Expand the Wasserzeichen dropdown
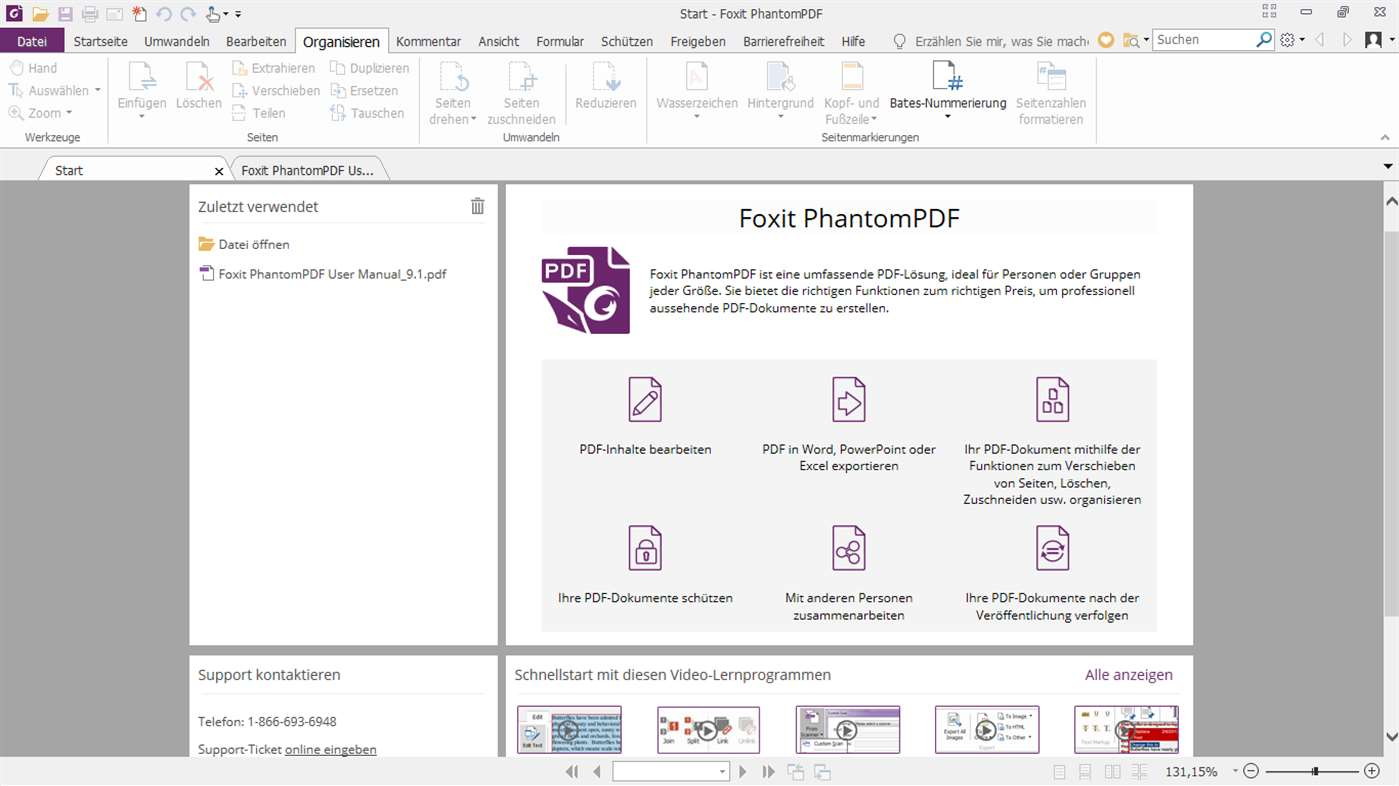 tap(697, 117)
